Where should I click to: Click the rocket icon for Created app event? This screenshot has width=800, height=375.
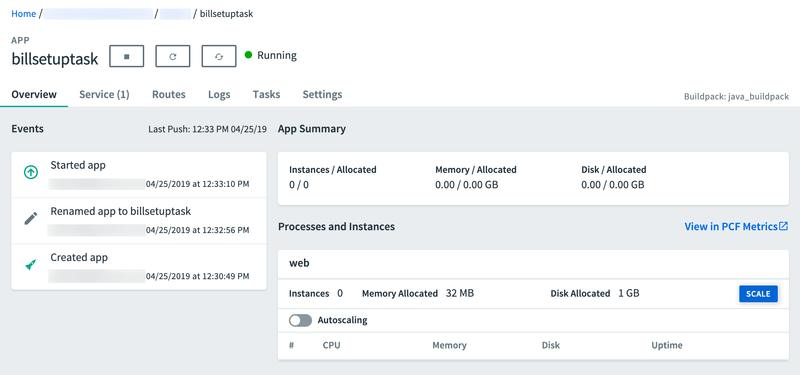point(31,265)
